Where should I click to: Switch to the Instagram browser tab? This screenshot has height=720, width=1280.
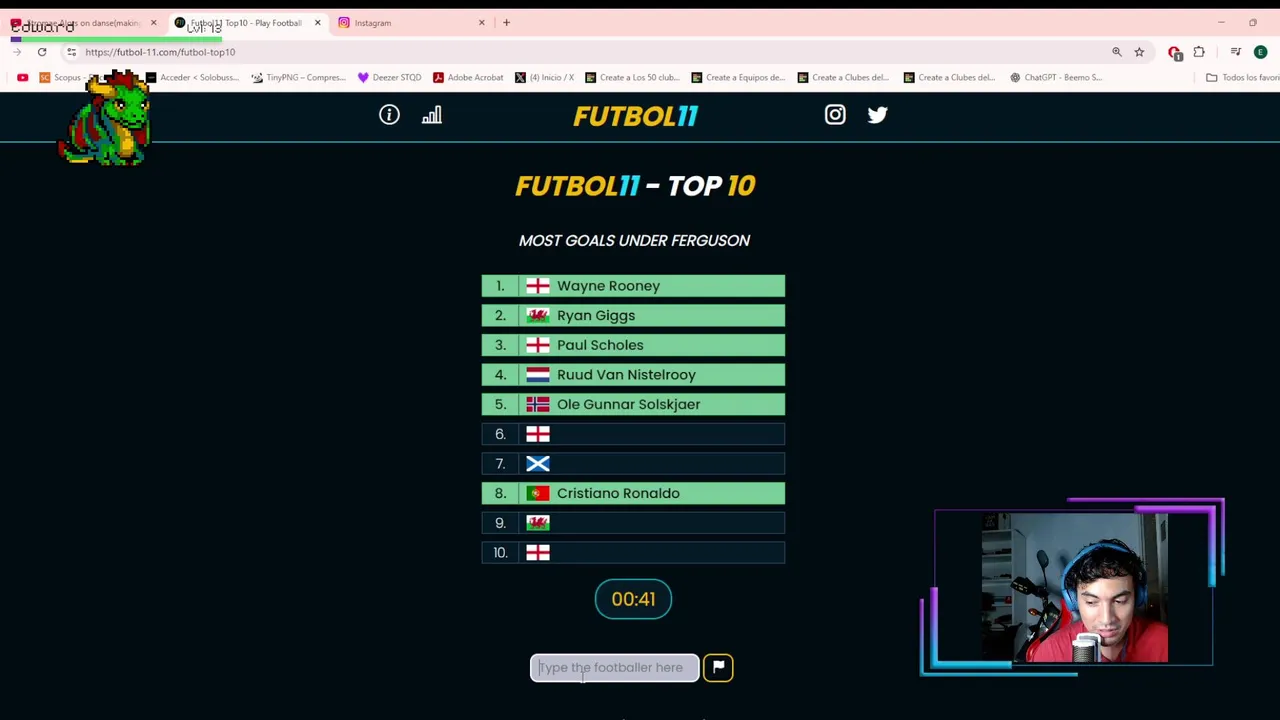(x=410, y=22)
